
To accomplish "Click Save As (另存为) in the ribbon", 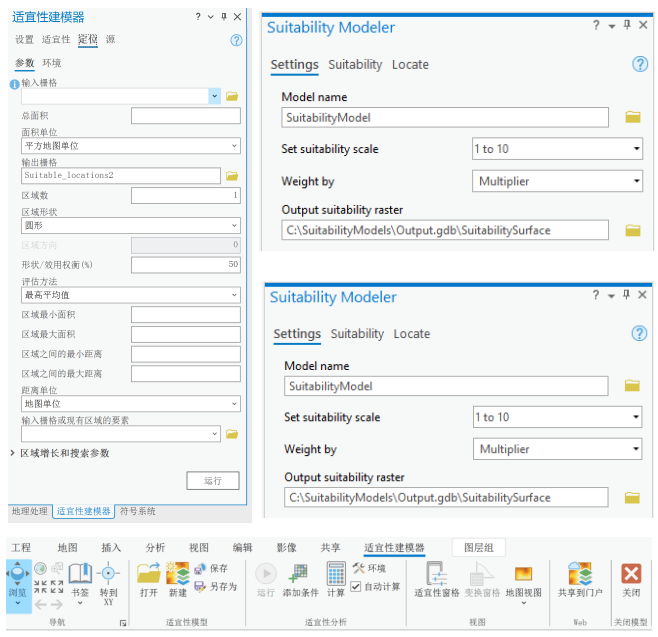I will pos(216,586).
